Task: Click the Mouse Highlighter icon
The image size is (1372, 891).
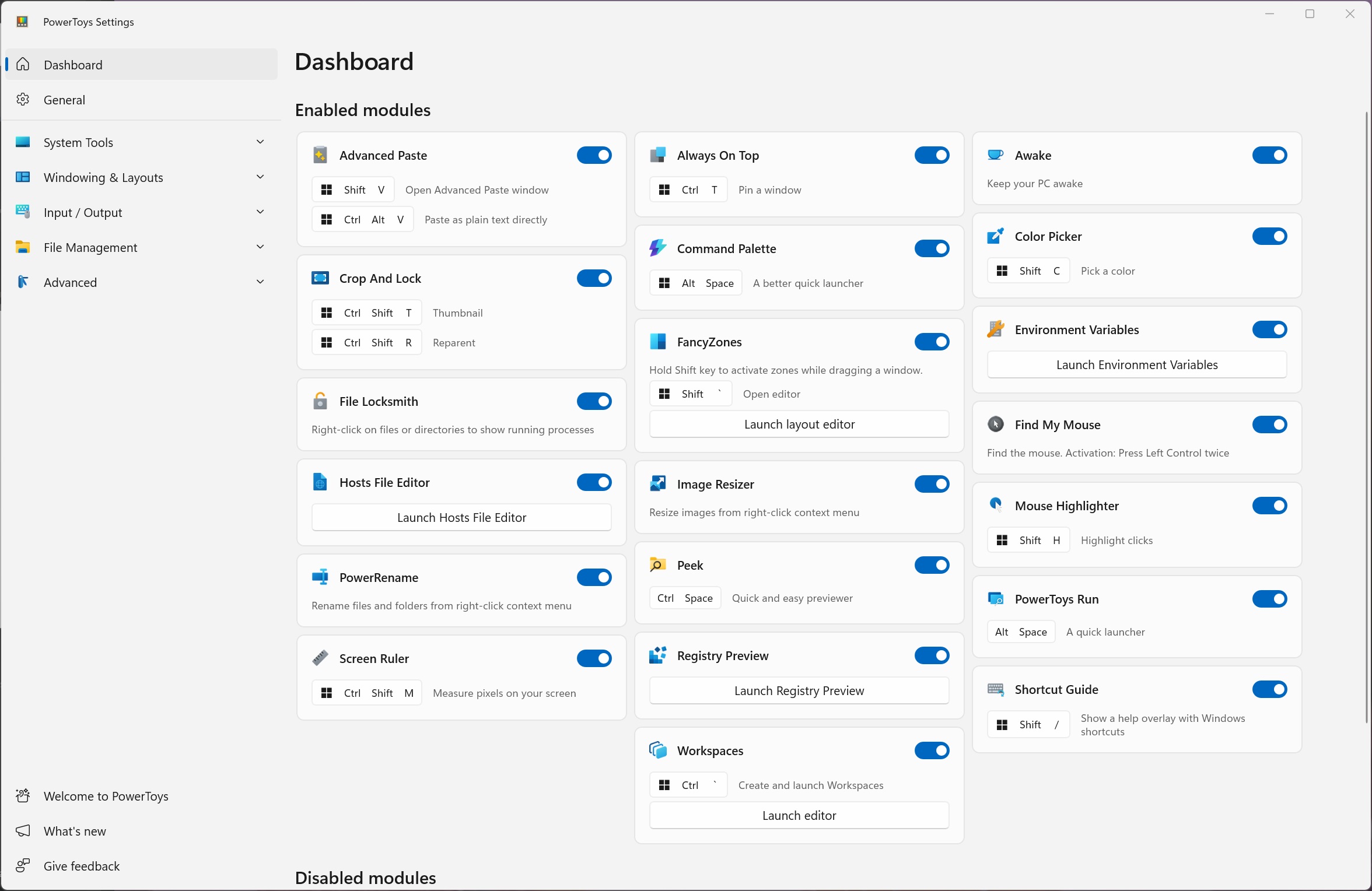Action: [996, 506]
